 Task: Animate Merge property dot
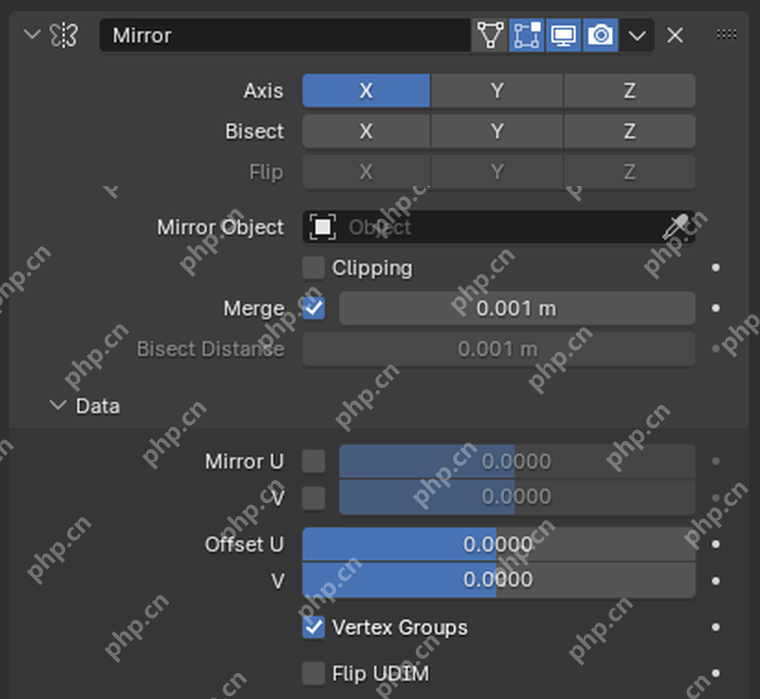point(715,308)
